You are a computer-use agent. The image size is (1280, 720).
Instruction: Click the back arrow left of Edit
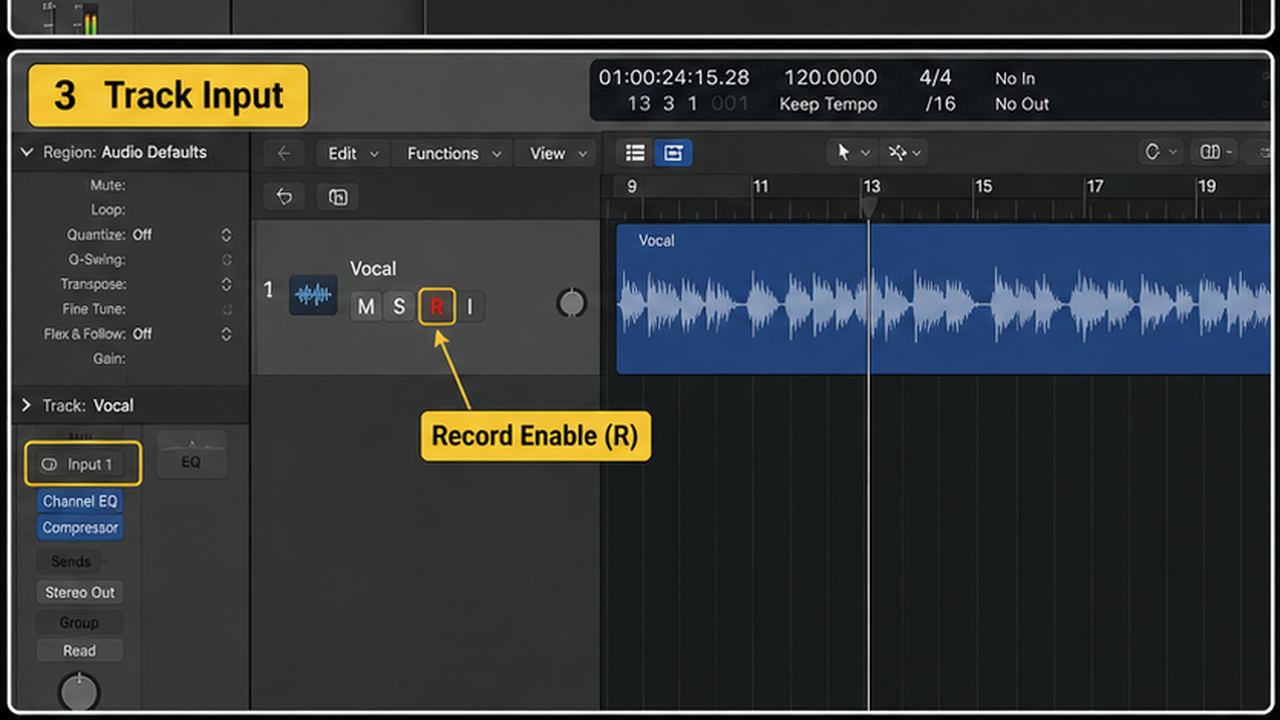click(x=284, y=153)
